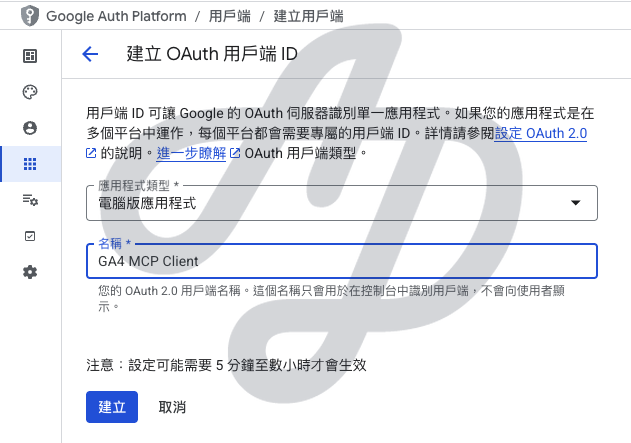This screenshot has height=443, width=631.
Task: Click the 名稱 field containing GA4 MCP Client
Action: (x=341, y=261)
